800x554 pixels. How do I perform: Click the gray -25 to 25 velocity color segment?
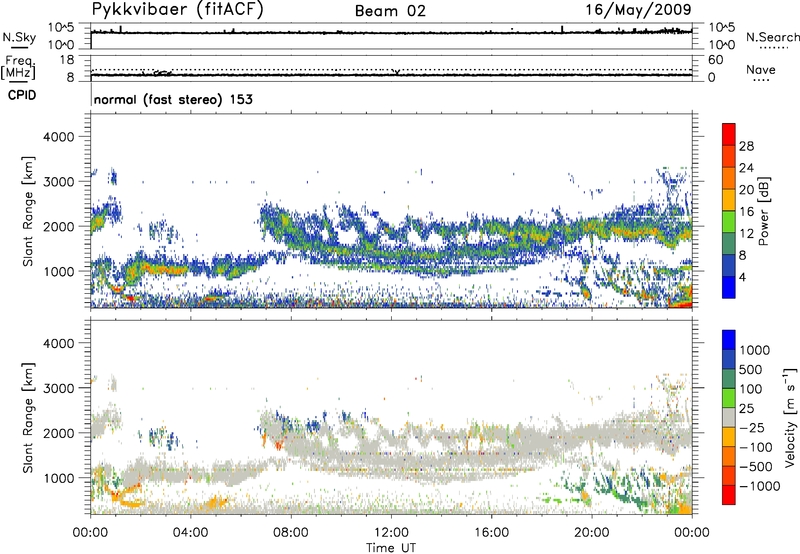coord(729,417)
